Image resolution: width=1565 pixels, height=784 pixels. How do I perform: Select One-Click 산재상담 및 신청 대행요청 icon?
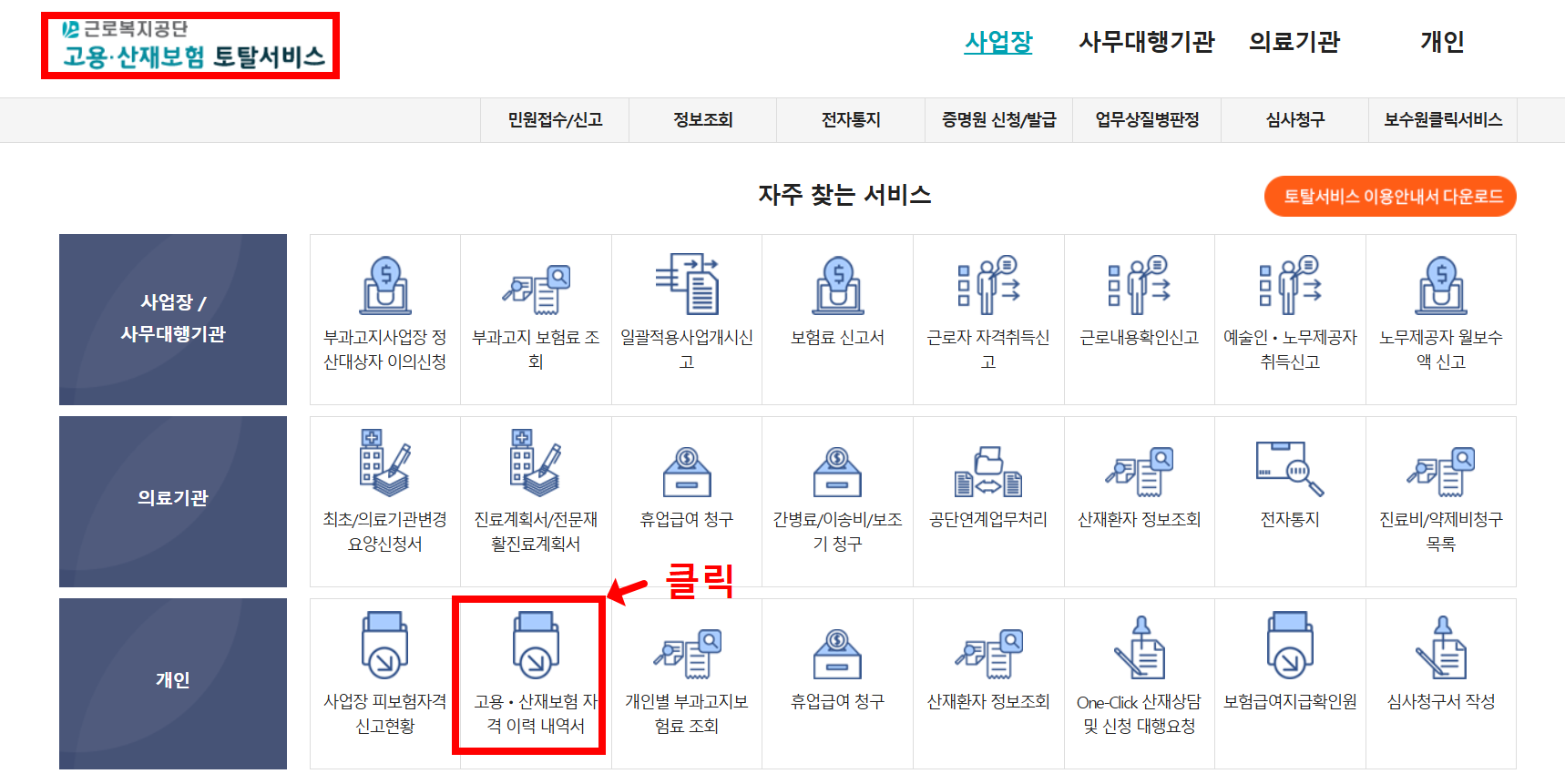click(1140, 647)
